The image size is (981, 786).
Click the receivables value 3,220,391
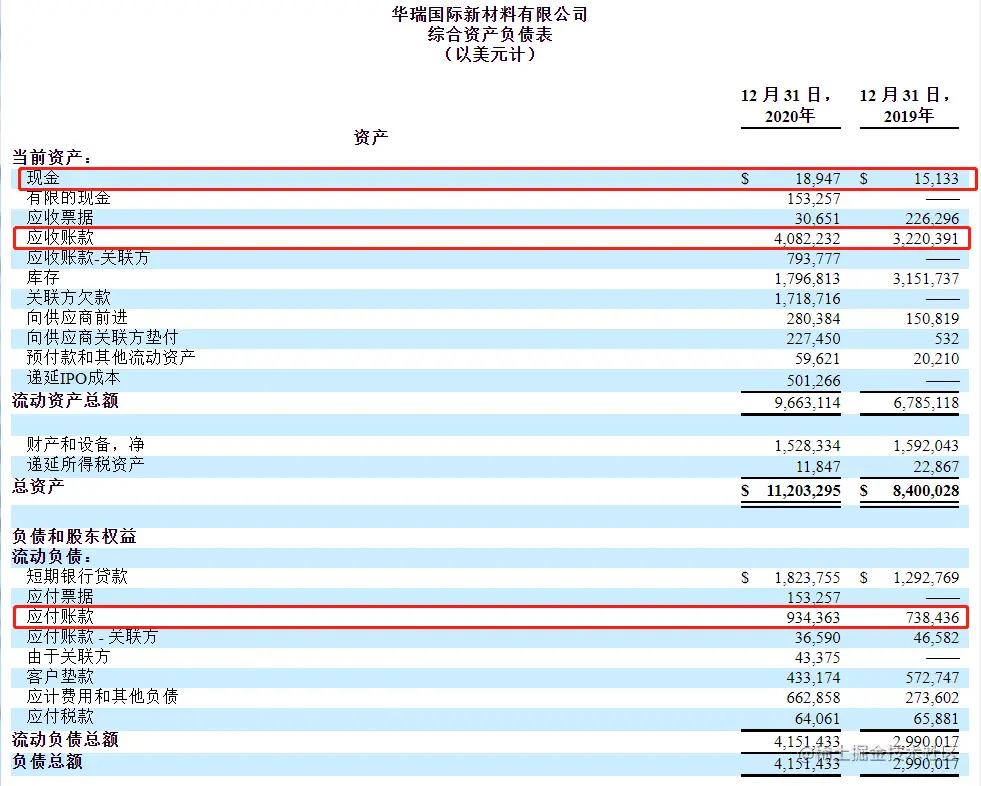[926, 239]
